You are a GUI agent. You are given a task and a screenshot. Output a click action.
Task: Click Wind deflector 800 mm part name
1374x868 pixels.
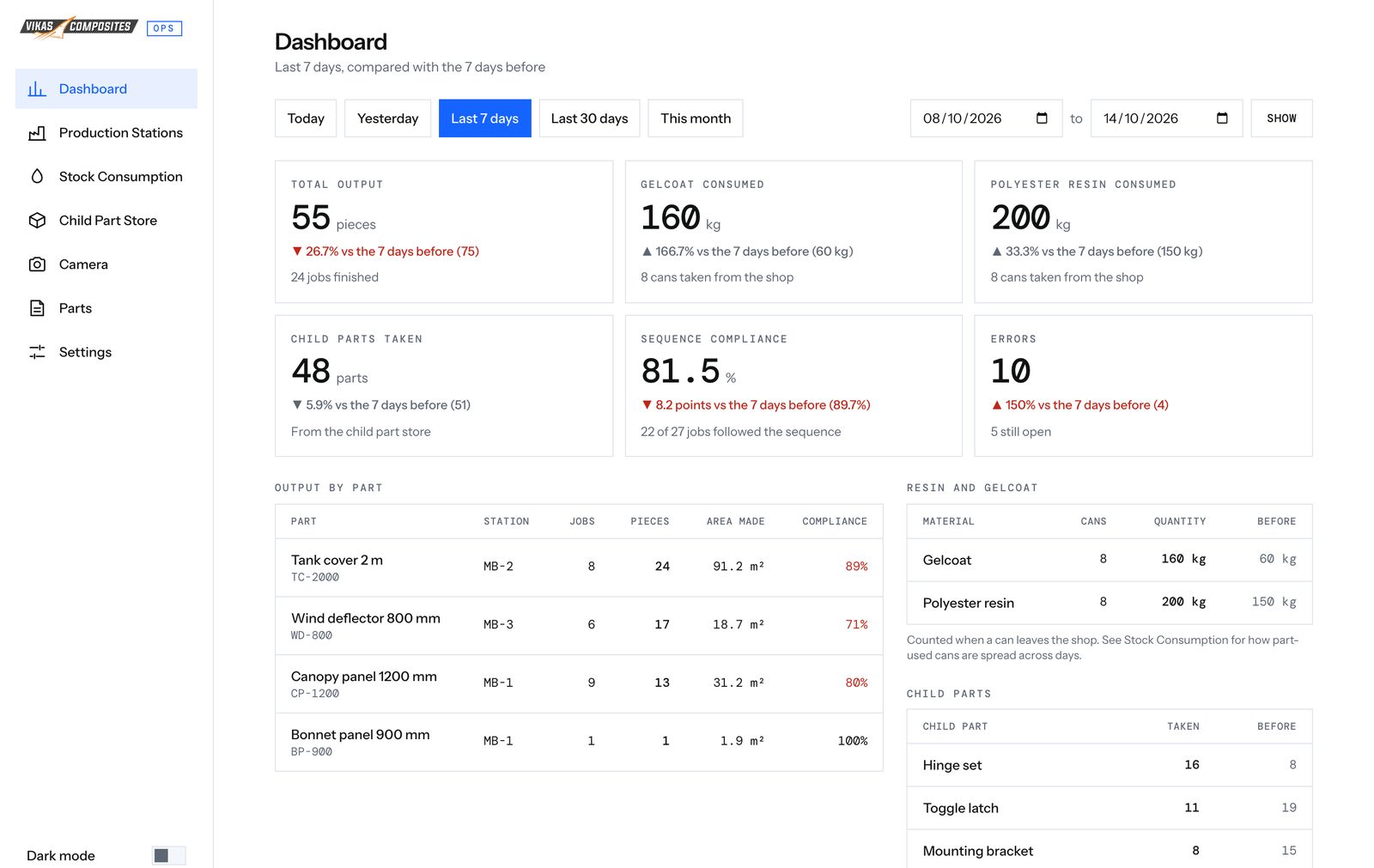(x=366, y=618)
